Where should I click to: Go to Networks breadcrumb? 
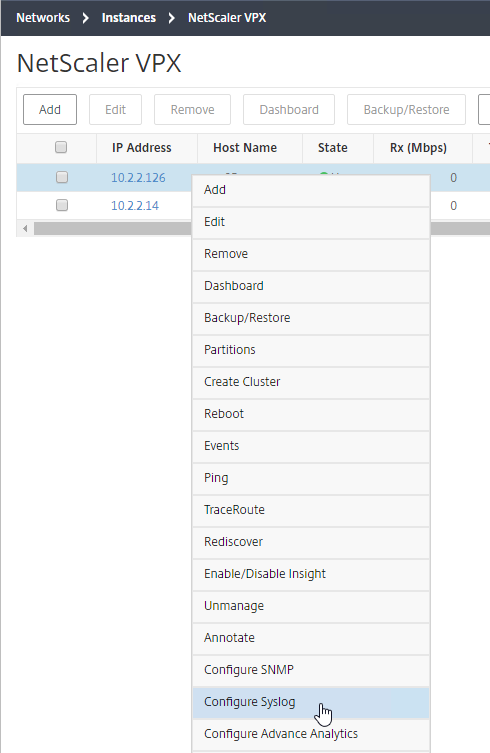pos(43,18)
